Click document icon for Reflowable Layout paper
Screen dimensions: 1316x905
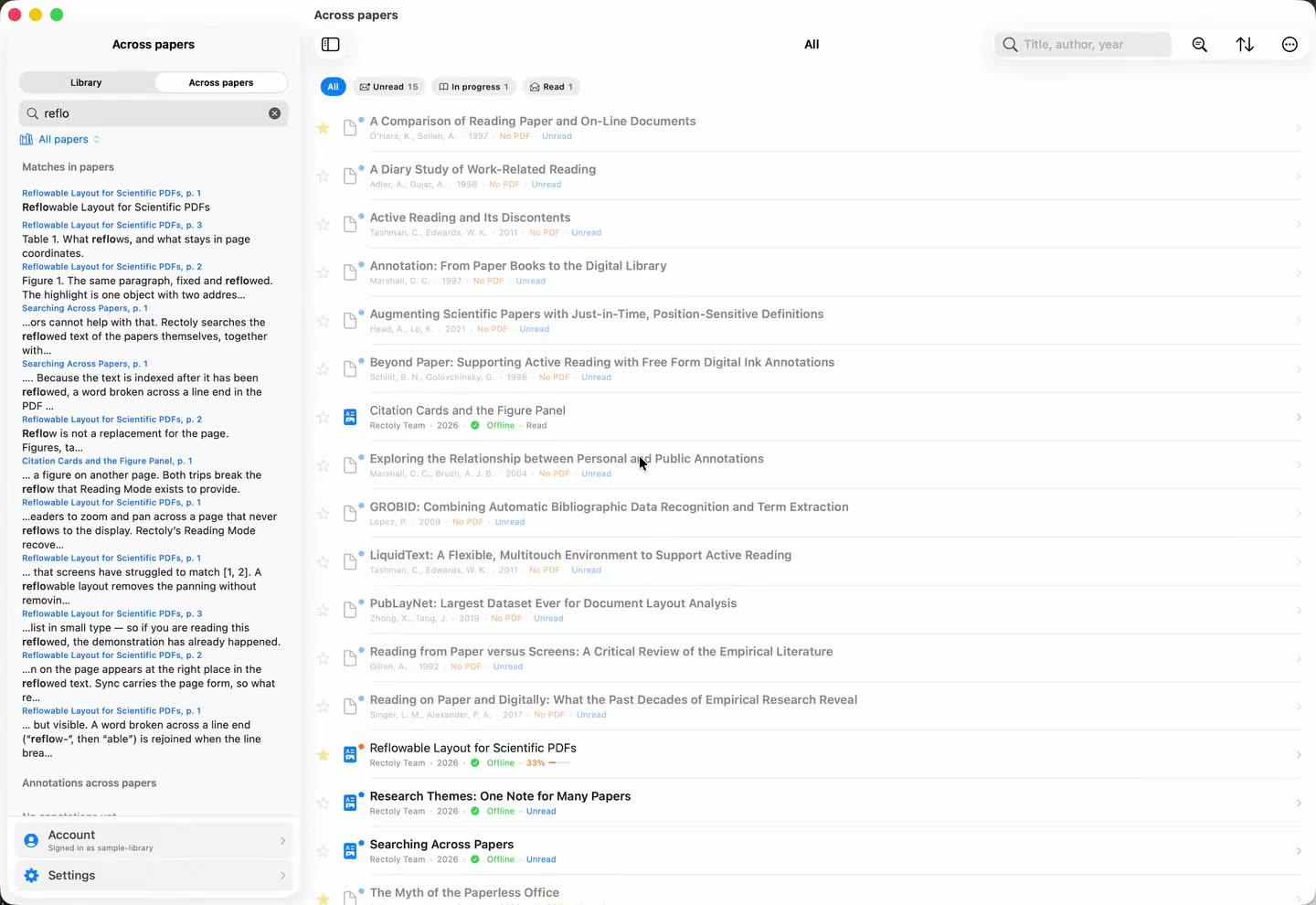[x=350, y=755]
